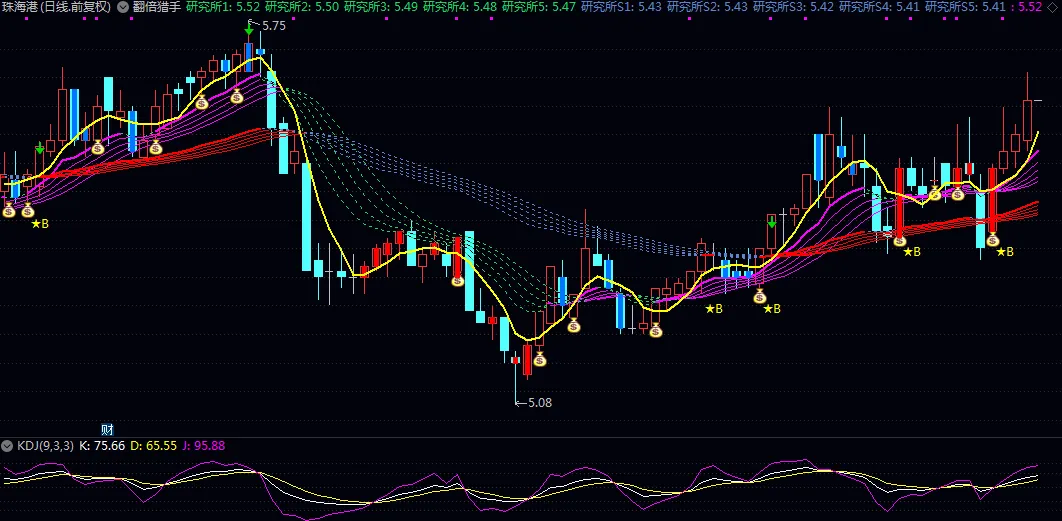Image resolution: width=1062 pixels, height=521 pixels.
Task: Click 研究所4: 5.48 value
Action: pos(460,7)
